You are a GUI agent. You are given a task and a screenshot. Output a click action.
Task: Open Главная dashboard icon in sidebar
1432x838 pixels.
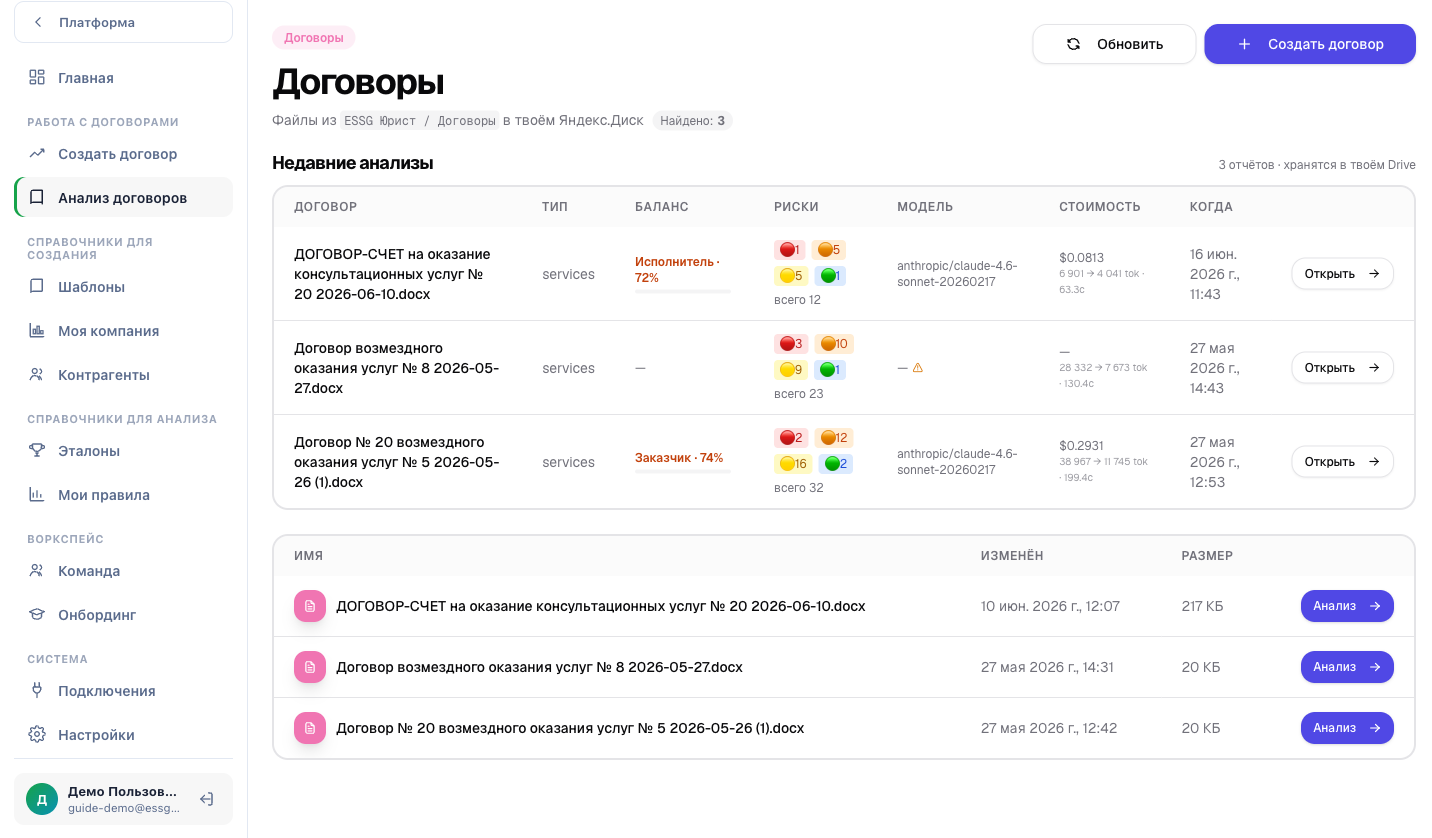tap(37, 77)
